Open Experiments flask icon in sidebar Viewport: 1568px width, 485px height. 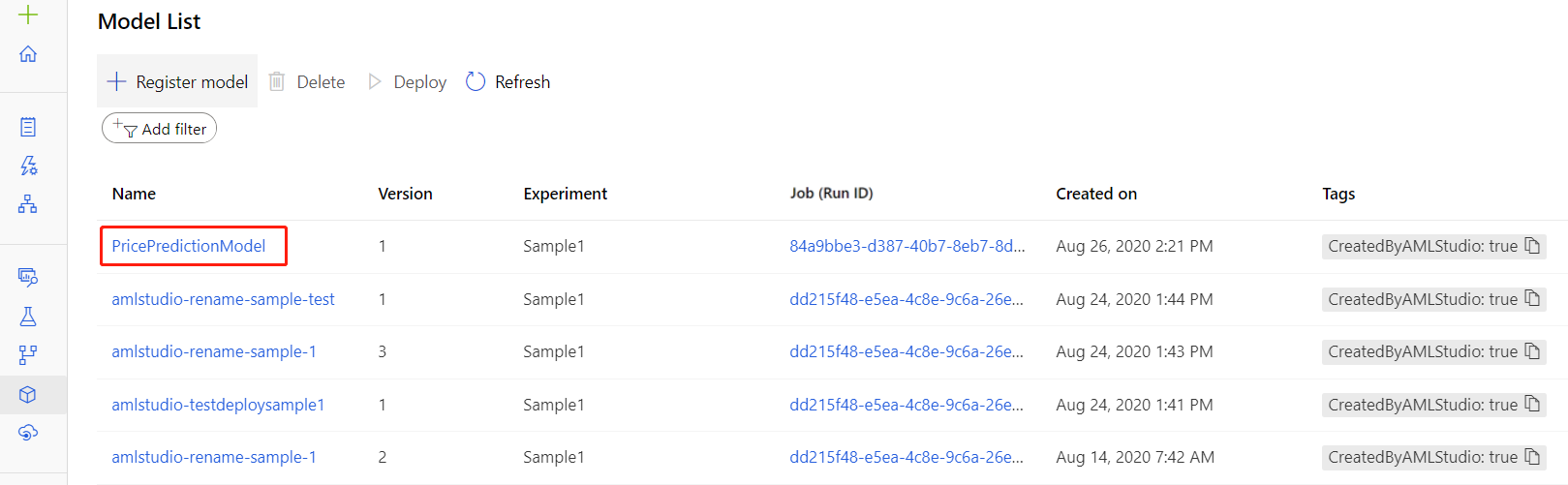pos(28,317)
